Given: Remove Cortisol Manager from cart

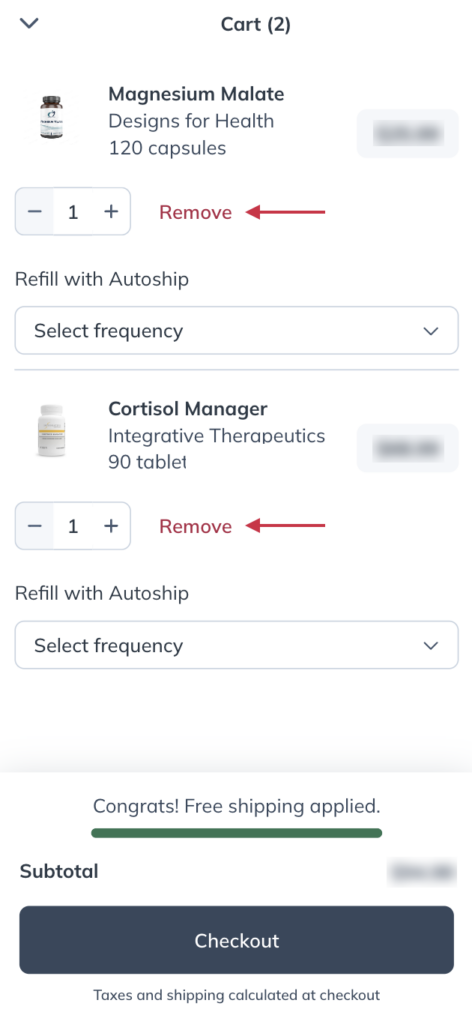Looking at the screenshot, I should click(195, 526).
